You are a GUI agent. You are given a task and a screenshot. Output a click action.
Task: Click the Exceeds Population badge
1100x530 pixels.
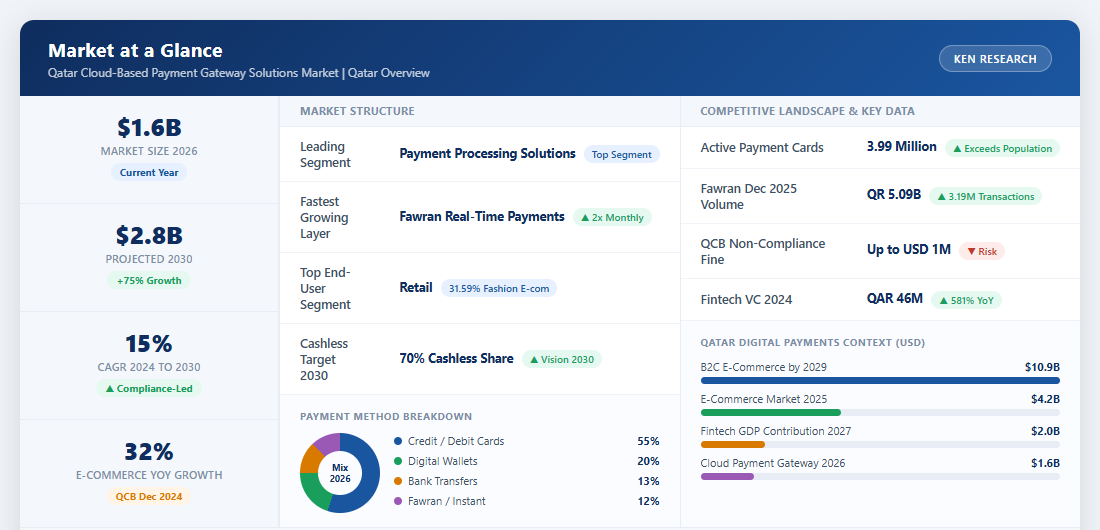[1002, 148]
